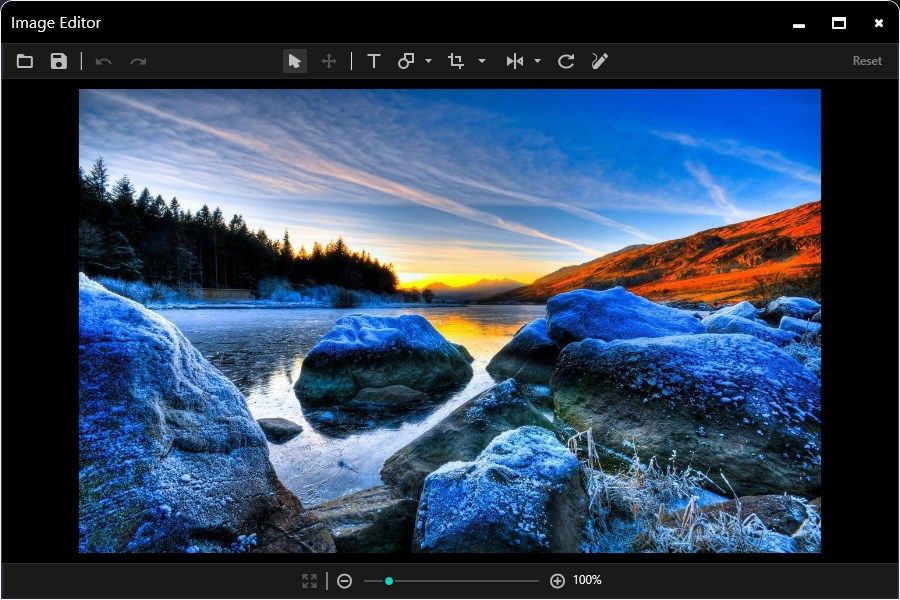Activate the pointer selection tool
Viewport: 900px width, 600px height.
coord(294,61)
